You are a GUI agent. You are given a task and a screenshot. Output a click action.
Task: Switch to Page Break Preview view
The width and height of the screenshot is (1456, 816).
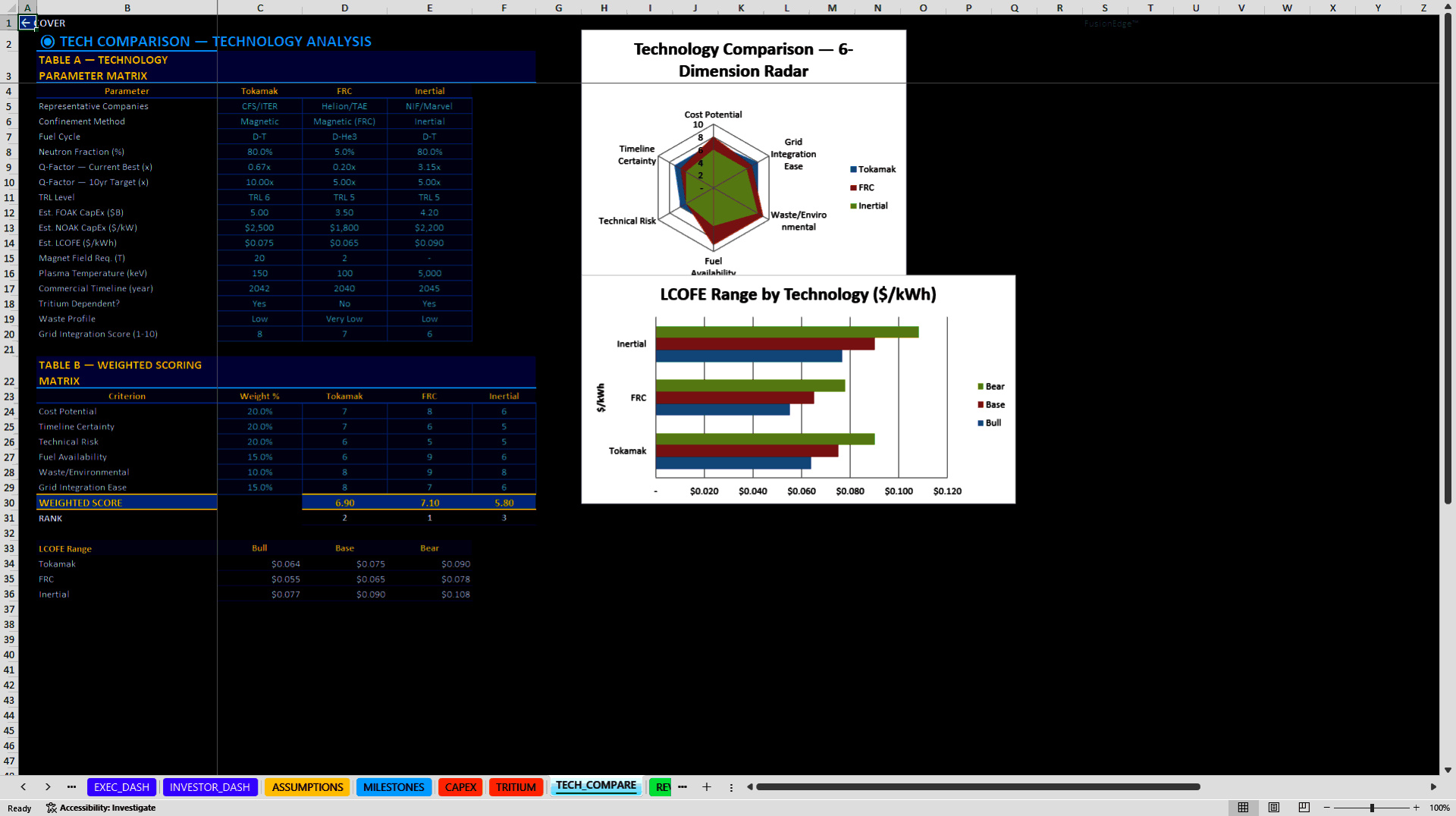pyautogui.click(x=1304, y=808)
